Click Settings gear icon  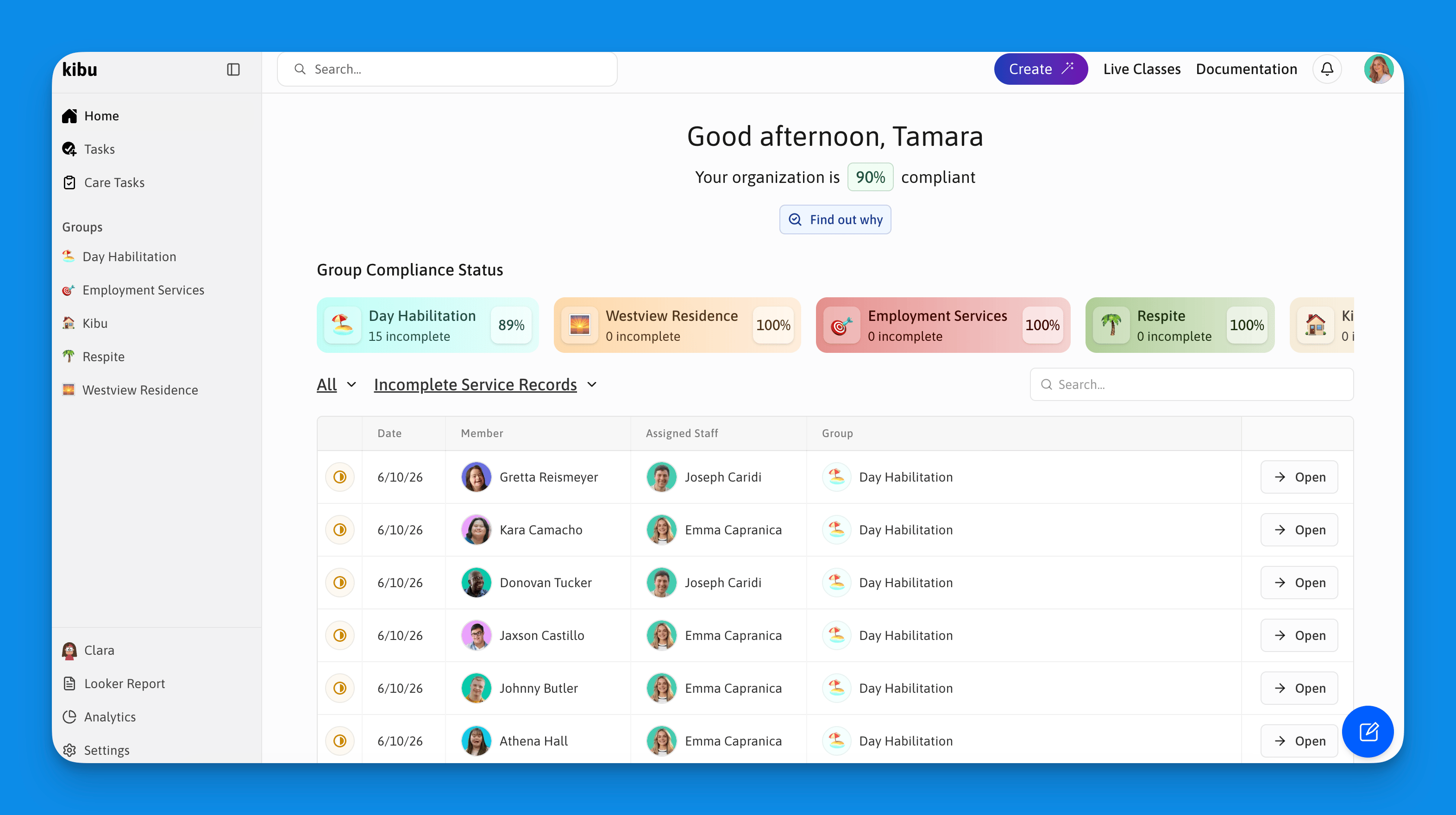coord(69,750)
